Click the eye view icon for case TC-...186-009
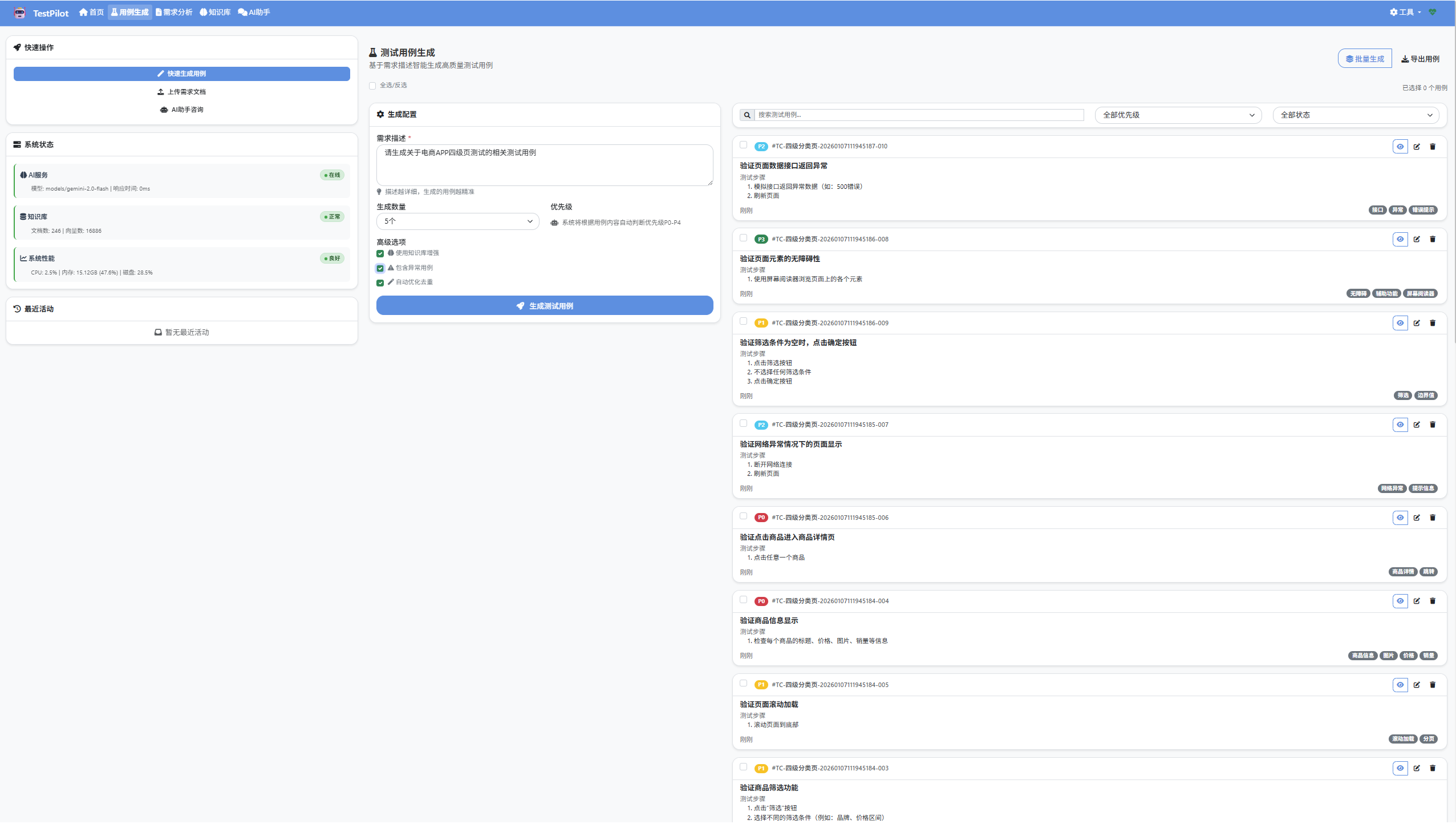Viewport: 1456px width, 828px height. pyautogui.click(x=1400, y=323)
